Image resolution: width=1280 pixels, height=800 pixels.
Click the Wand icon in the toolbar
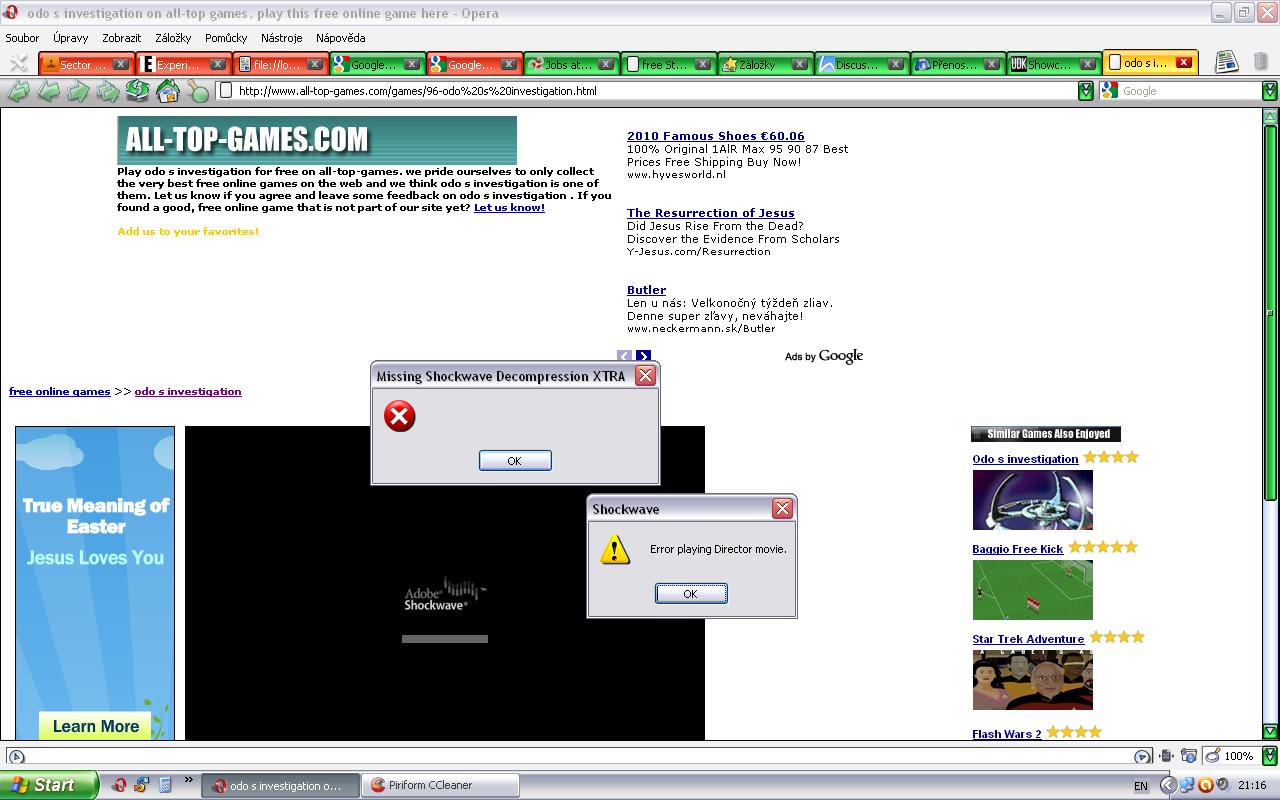(198, 92)
